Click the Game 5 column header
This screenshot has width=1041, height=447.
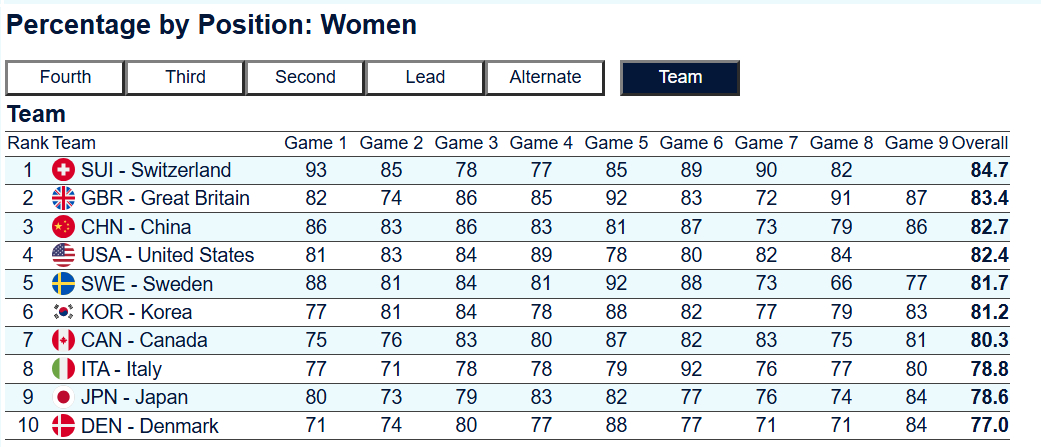[616, 143]
